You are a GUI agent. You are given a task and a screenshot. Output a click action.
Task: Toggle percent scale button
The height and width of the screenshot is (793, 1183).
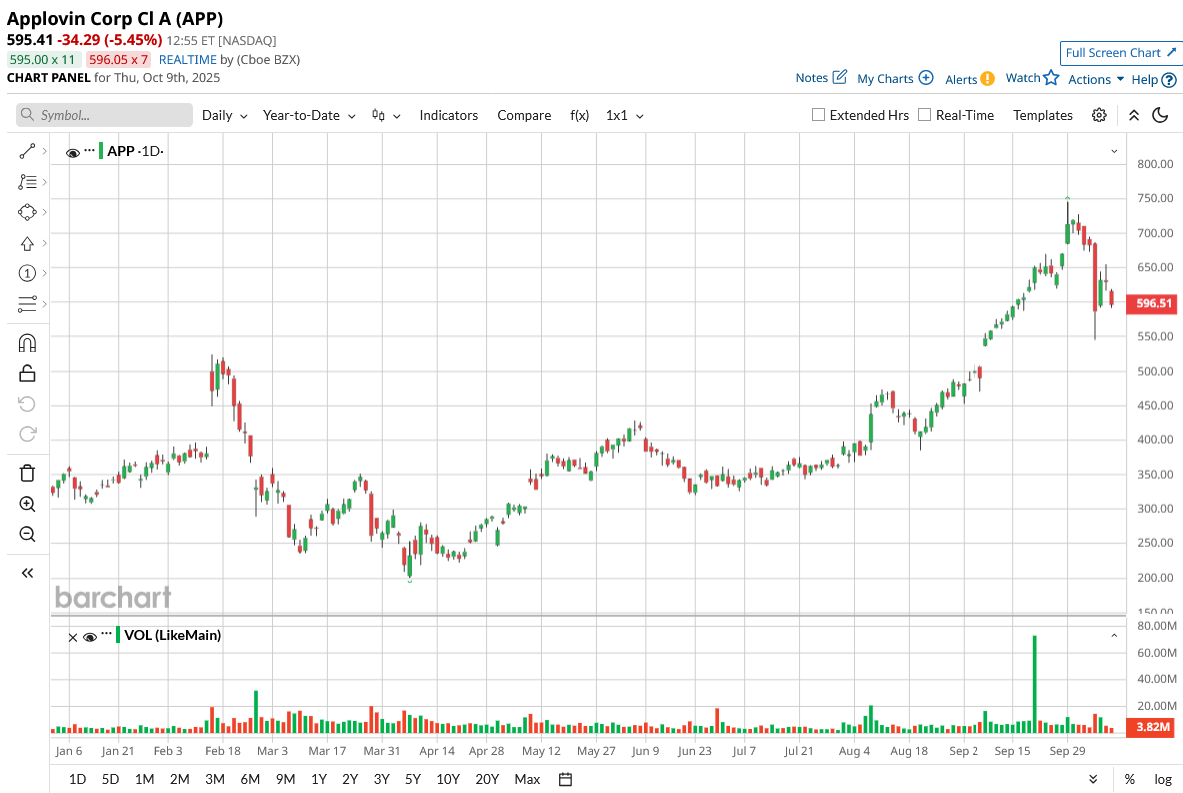pyautogui.click(x=1129, y=779)
